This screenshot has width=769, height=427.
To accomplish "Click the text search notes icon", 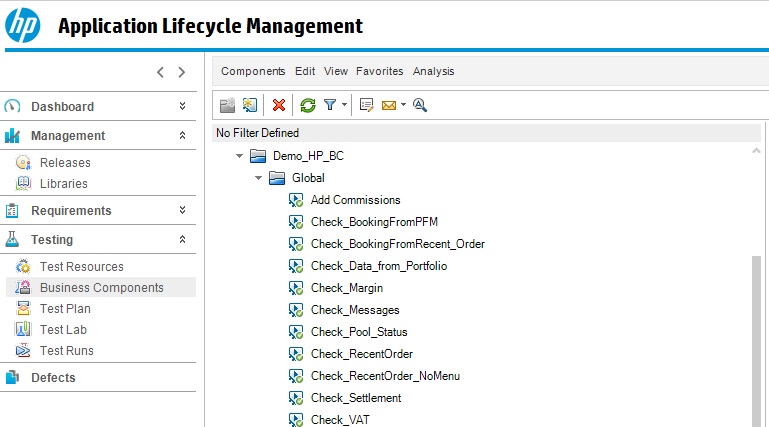I will coord(366,105).
